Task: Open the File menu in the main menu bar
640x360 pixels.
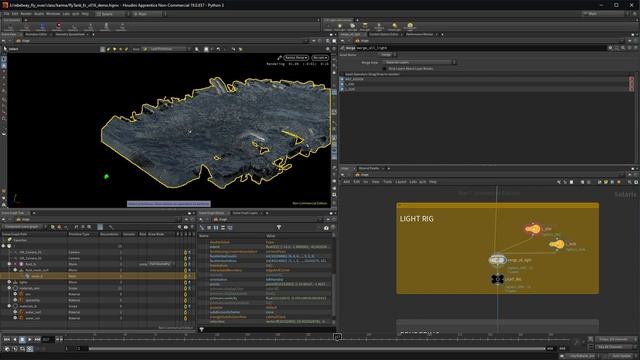Action: (x=7, y=14)
